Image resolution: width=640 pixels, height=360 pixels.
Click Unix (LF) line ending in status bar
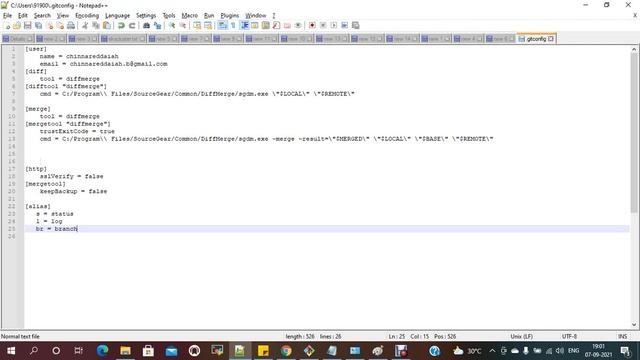pyautogui.click(x=521, y=336)
